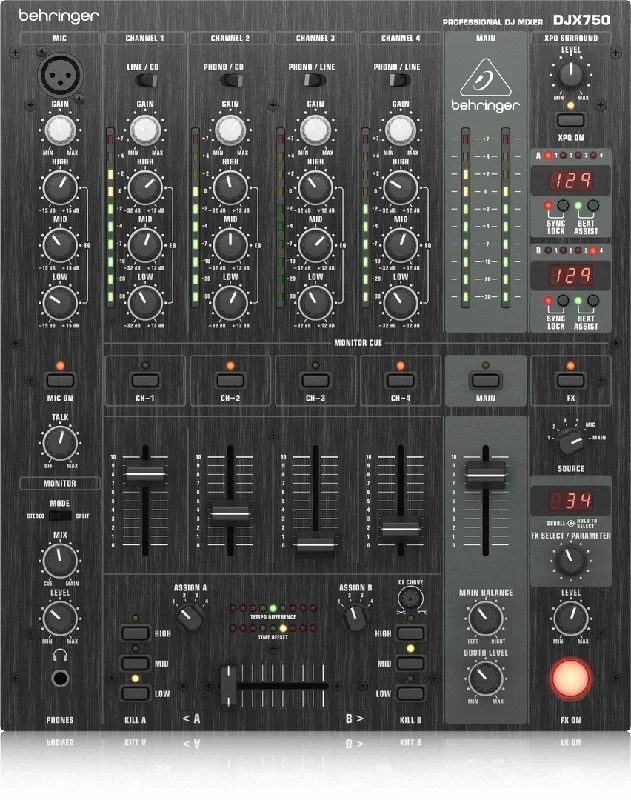This screenshot has width=631, height=800.
Task: Click section B SYNC LOCK button
Action: coord(563,301)
